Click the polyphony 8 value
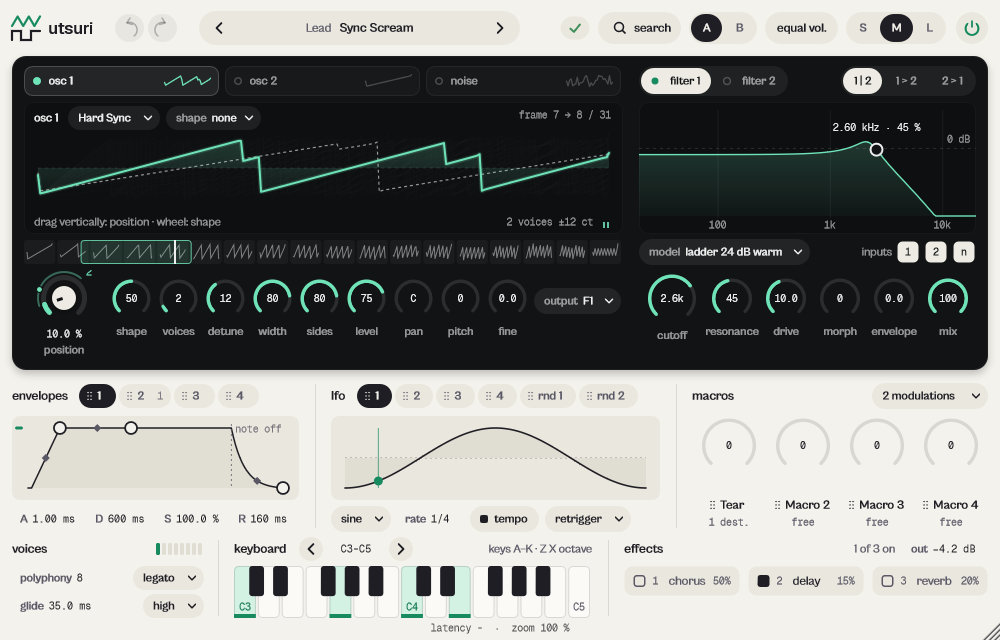The image size is (1000, 640). pos(80,578)
